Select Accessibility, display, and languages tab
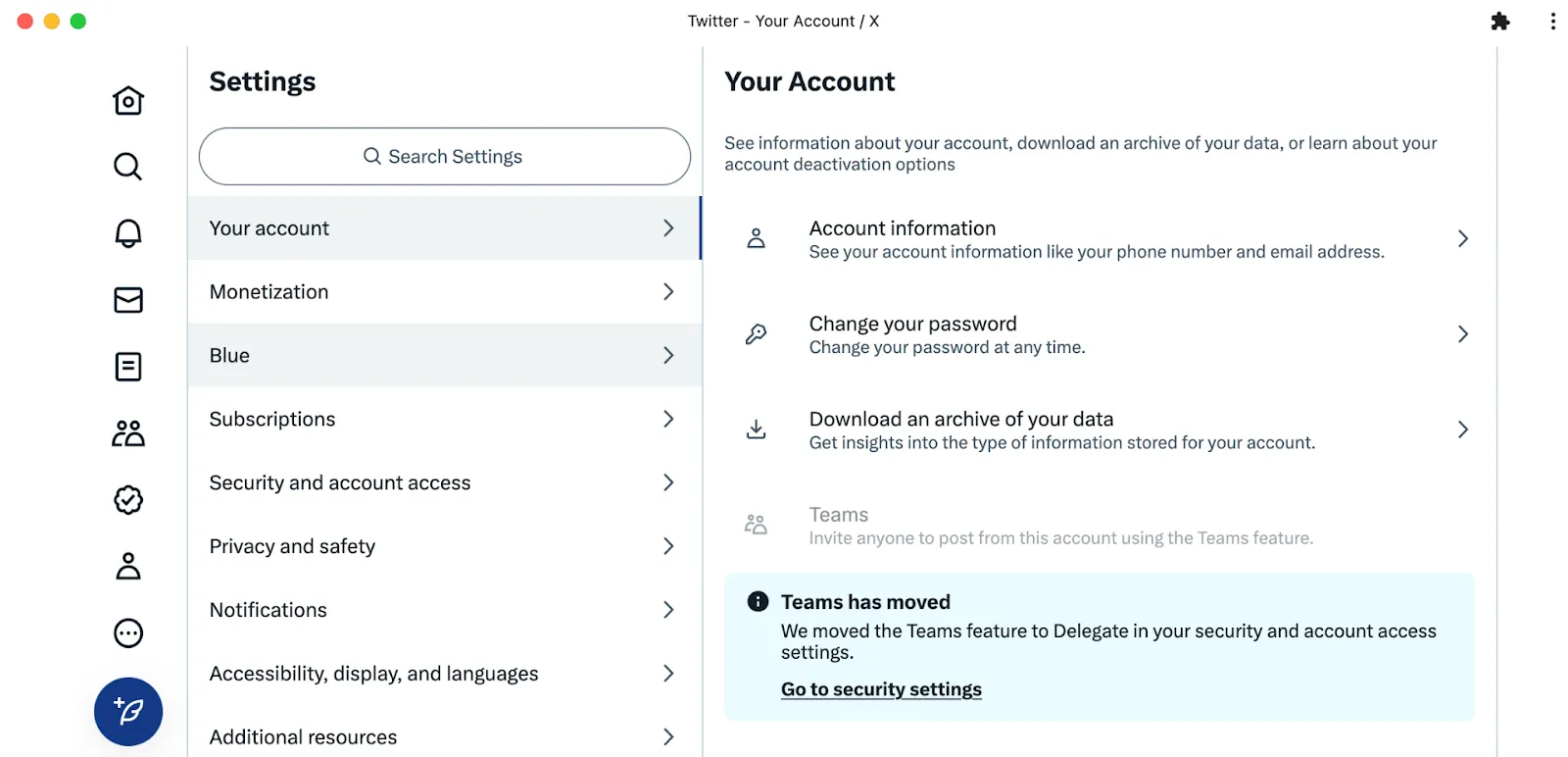 click(x=445, y=674)
